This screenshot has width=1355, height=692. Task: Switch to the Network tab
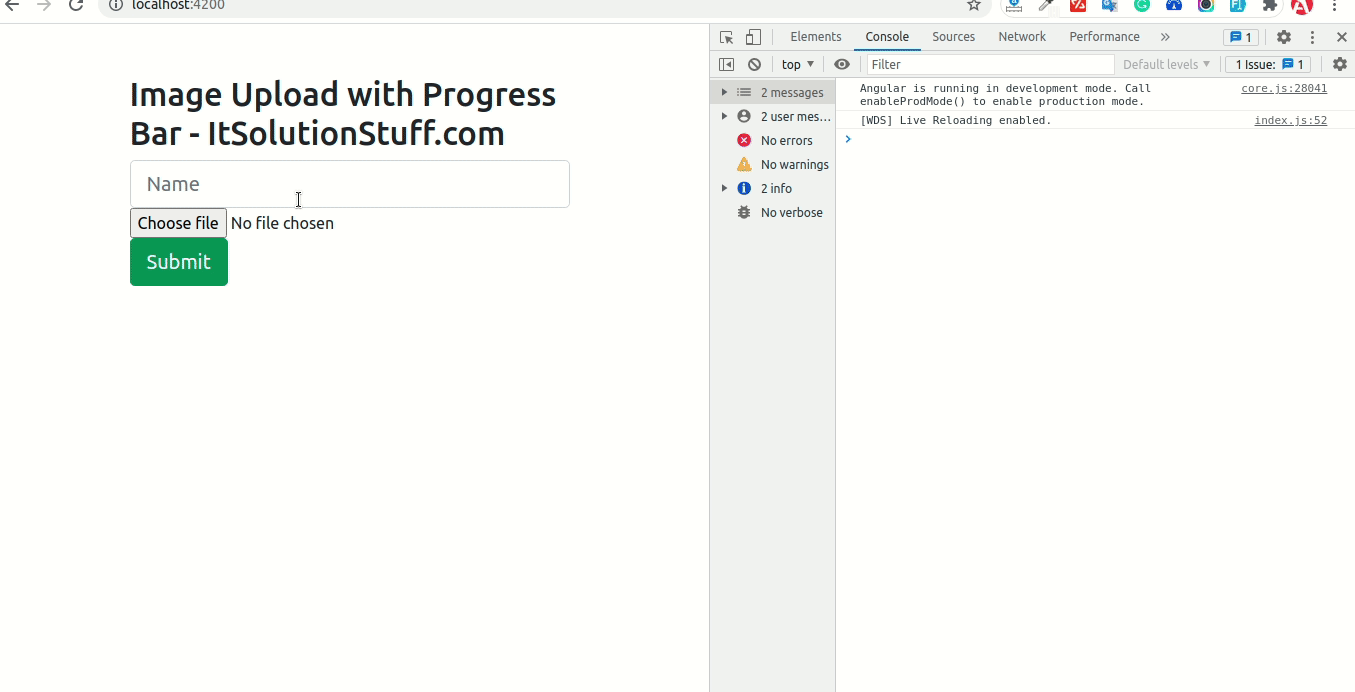tap(1022, 36)
